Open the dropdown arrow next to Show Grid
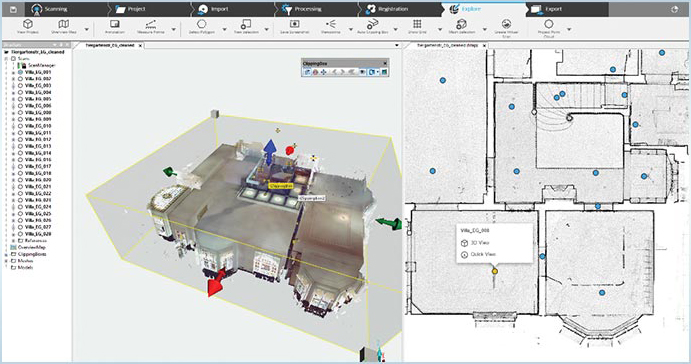Screen dimensions: 691x364 [x=440, y=30]
